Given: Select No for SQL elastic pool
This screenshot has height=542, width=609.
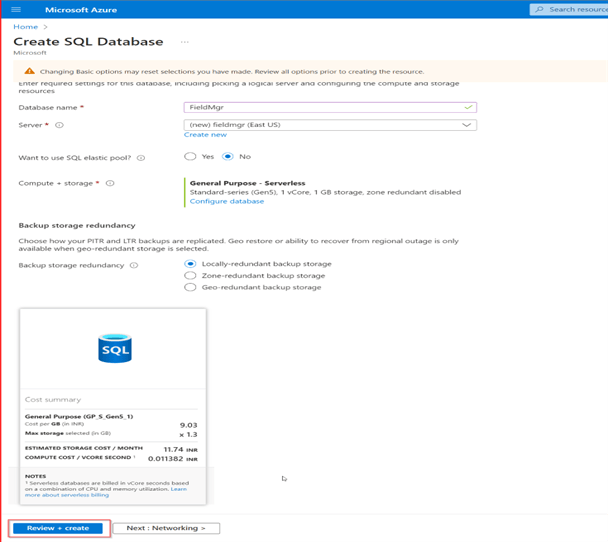Looking at the screenshot, I should point(228,157).
